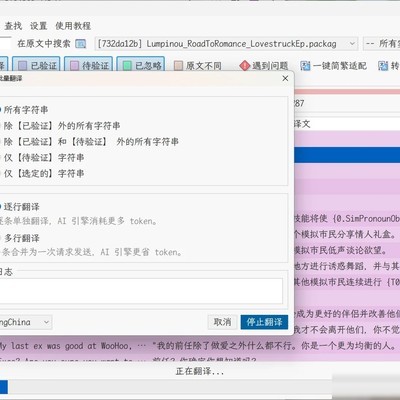The width and height of the screenshot is (400, 400).
Task: Click the 转 toolbar icon at right edge
Action: click(x=383, y=66)
